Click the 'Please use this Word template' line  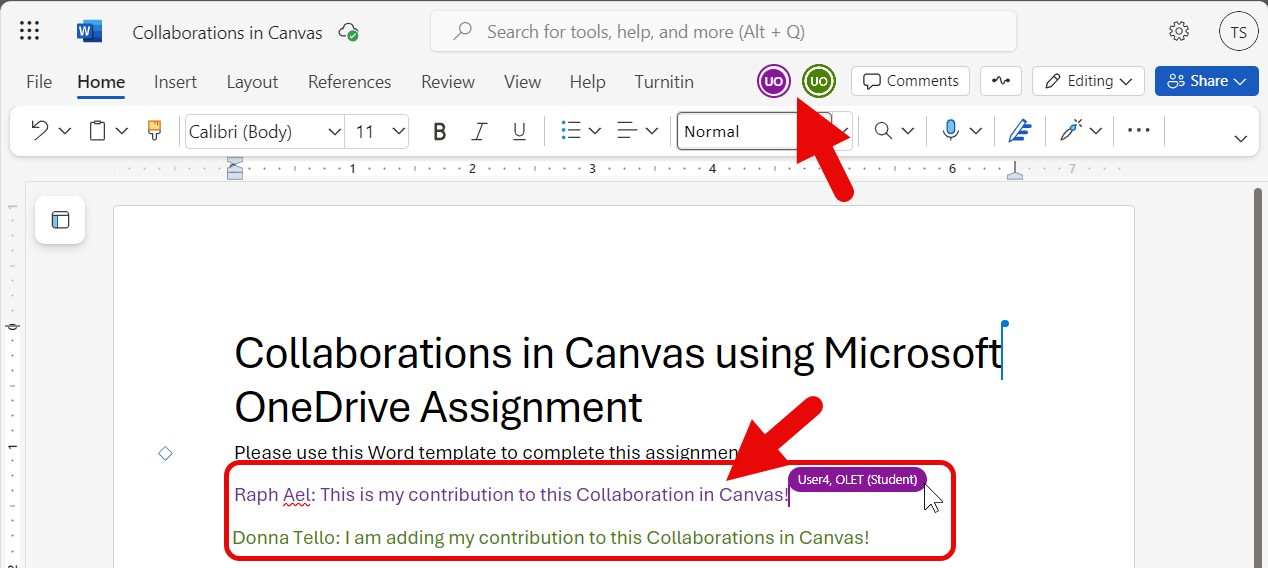point(488,452)
